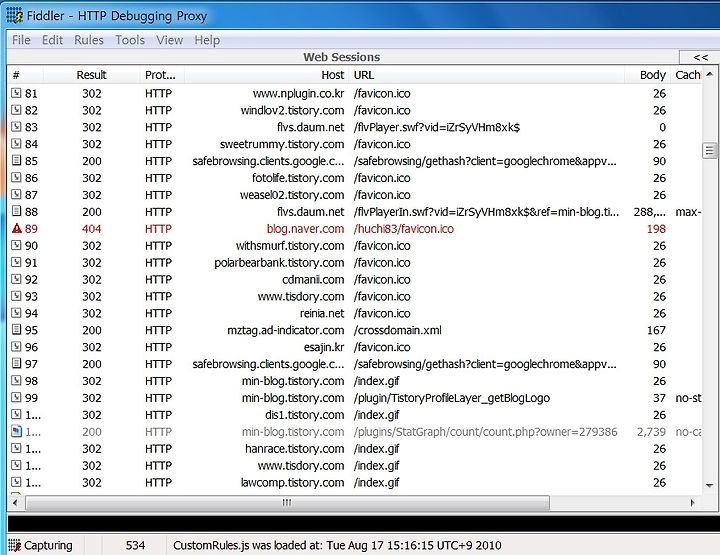Click redirect icon of session 87
This screenshot has height=555, width=720.
click(16, 195)
